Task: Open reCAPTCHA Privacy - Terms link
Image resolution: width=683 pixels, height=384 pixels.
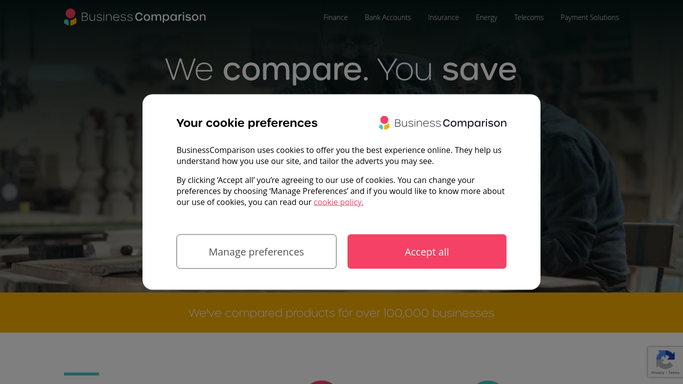Action: [x=665, y=373]
